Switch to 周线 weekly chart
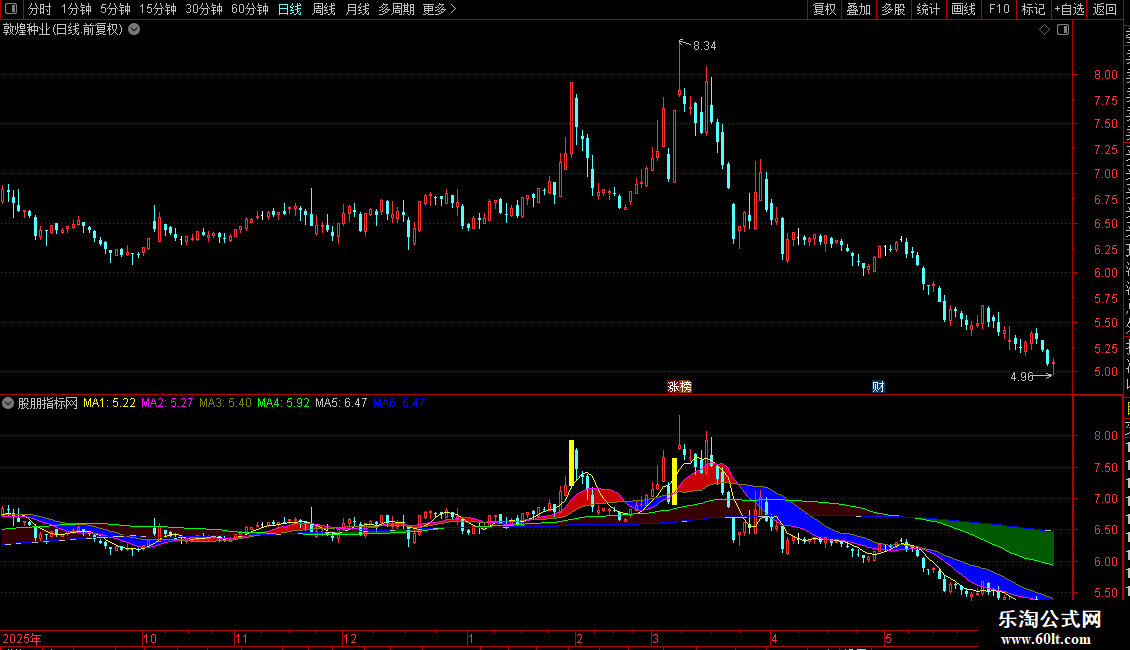Image resolution: width=1130 pixels, height=650 pixels. pyautogui.click(x=324, y=9)
